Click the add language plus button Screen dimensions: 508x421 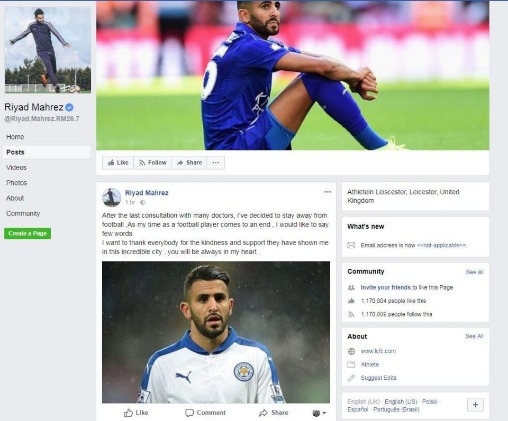click(x=475, y=405)
